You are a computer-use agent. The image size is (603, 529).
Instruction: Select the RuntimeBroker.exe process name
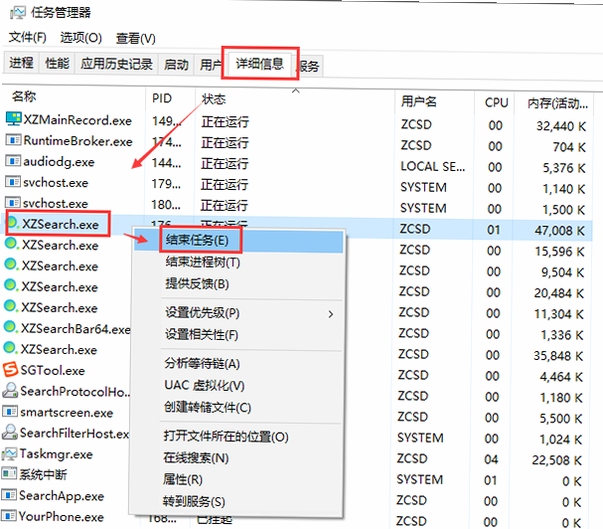click(78, 141)
